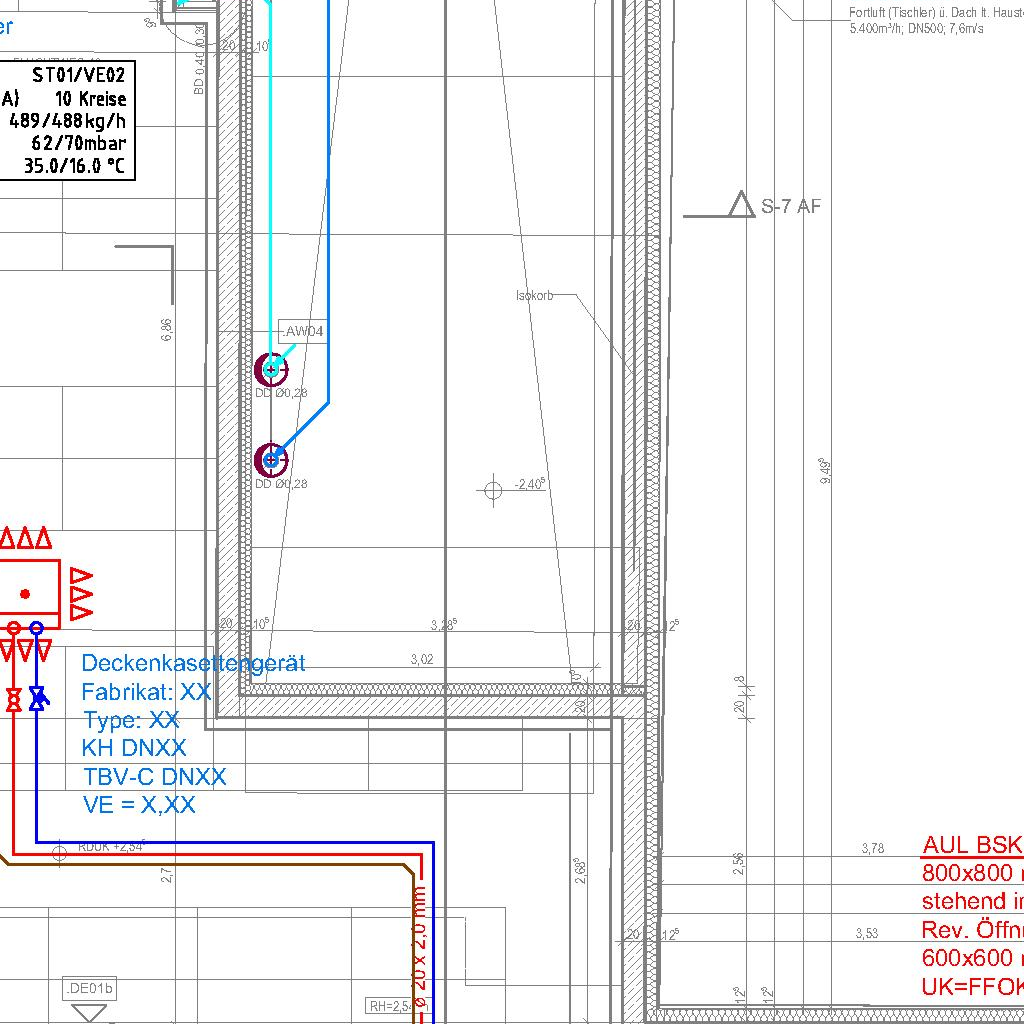Select the TBV-C DNXX annotation line

pos(154,776)
